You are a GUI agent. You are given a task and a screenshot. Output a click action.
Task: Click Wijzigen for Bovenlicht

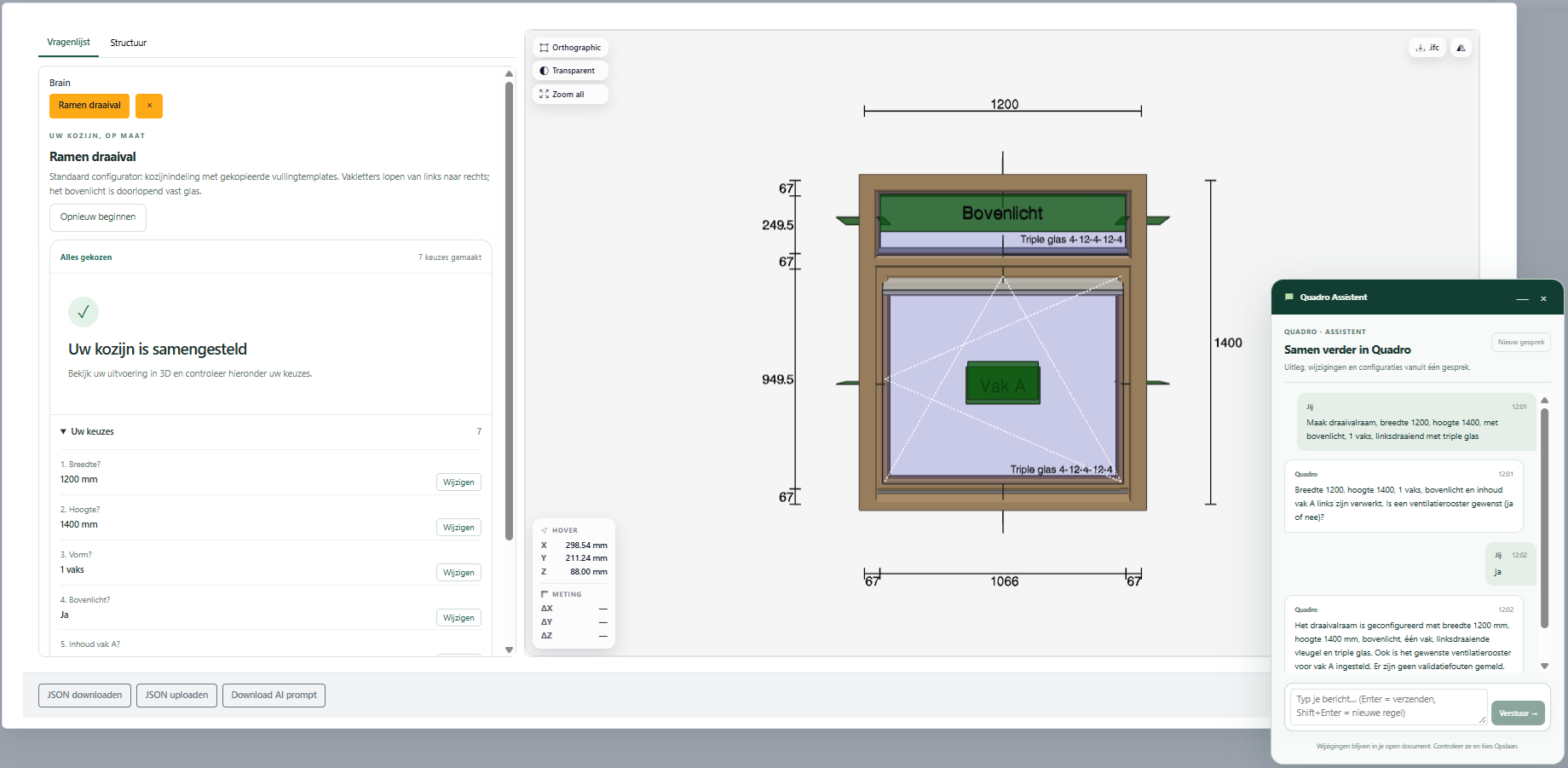[x=458, y=618]
